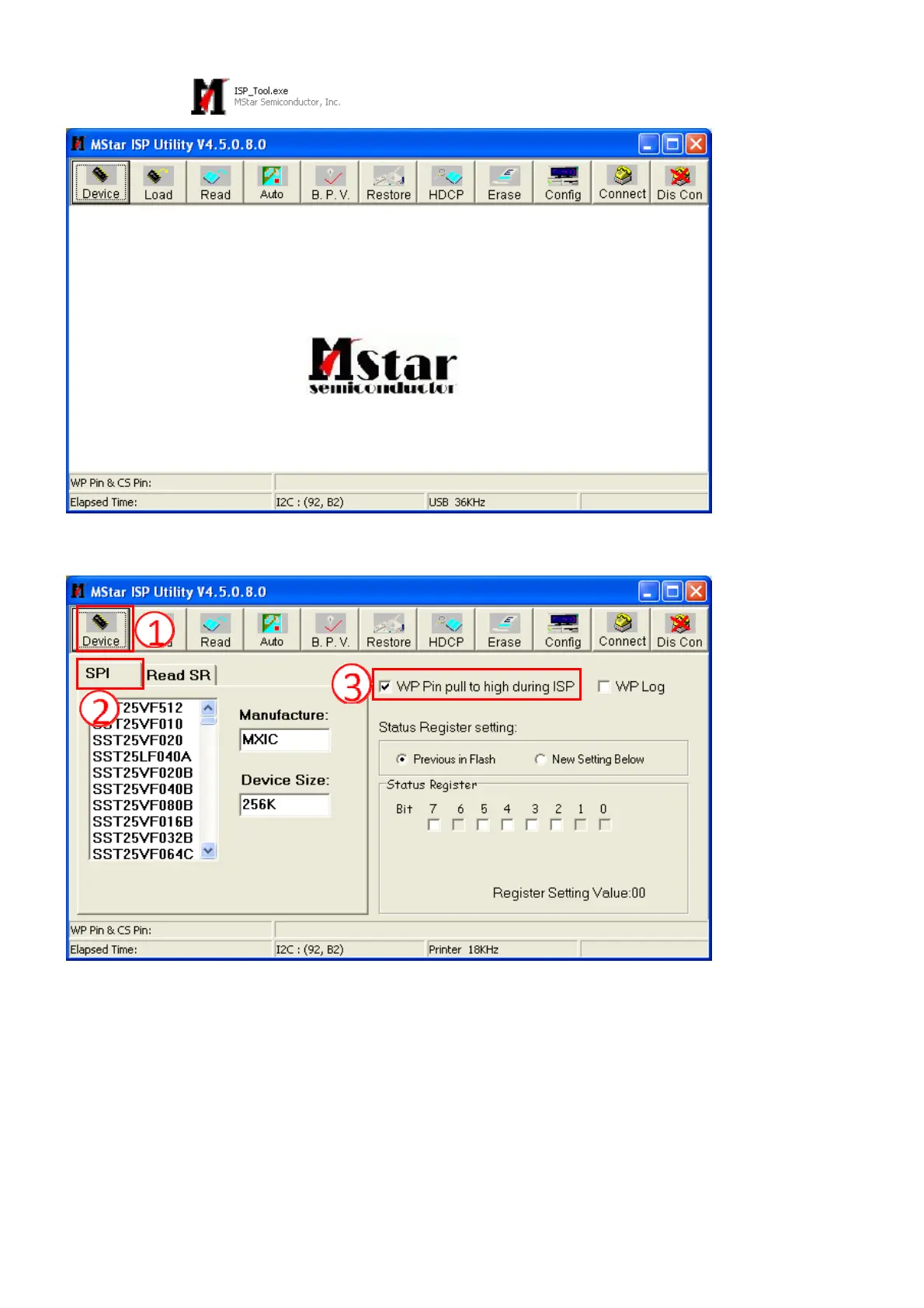Screen dimensions: 924x1308
Task: Click HDCP icon in the SPI settings window
Action: point(446,629)
